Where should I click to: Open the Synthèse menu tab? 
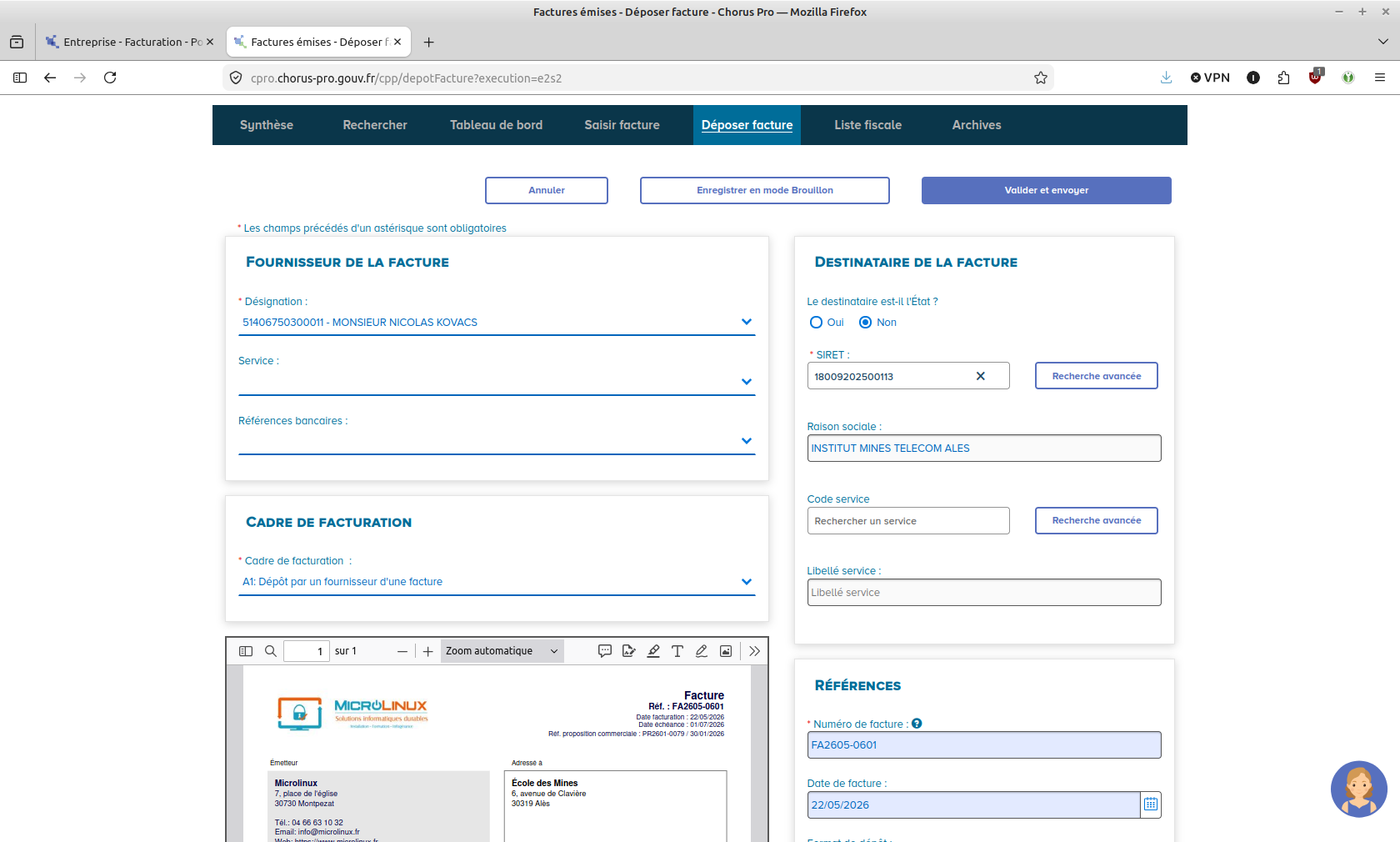(x=267, y=125)
